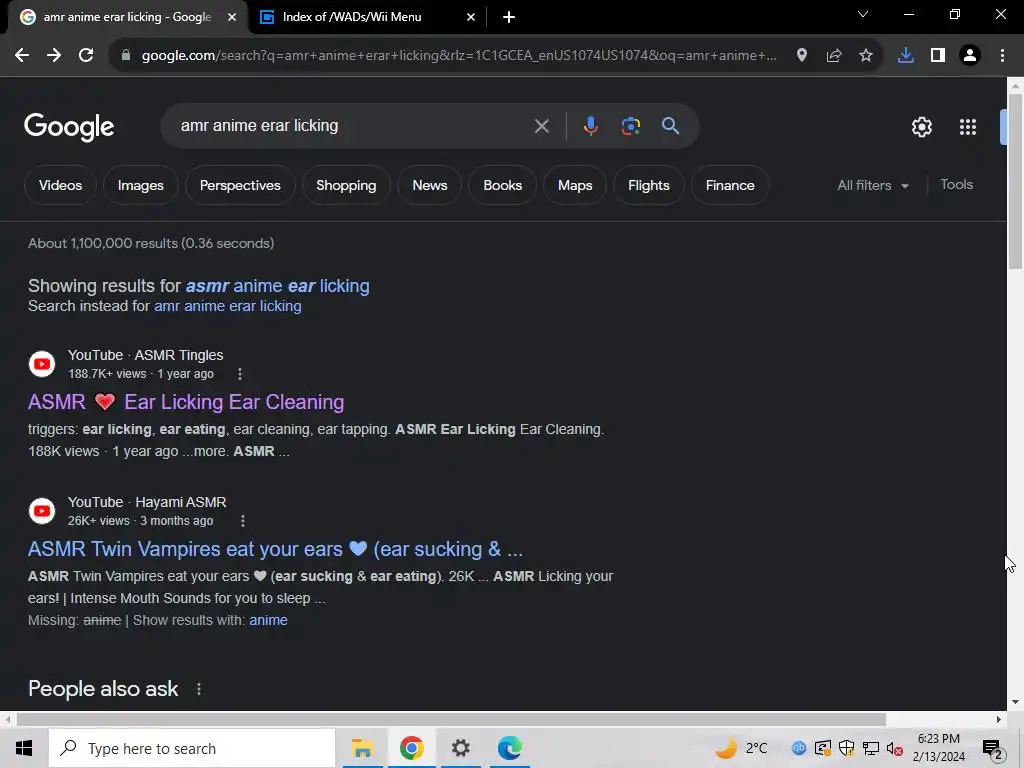Open Google quick settings gear
The height and width of the screenshot is (768, 1024).
(x=921, y=127)
